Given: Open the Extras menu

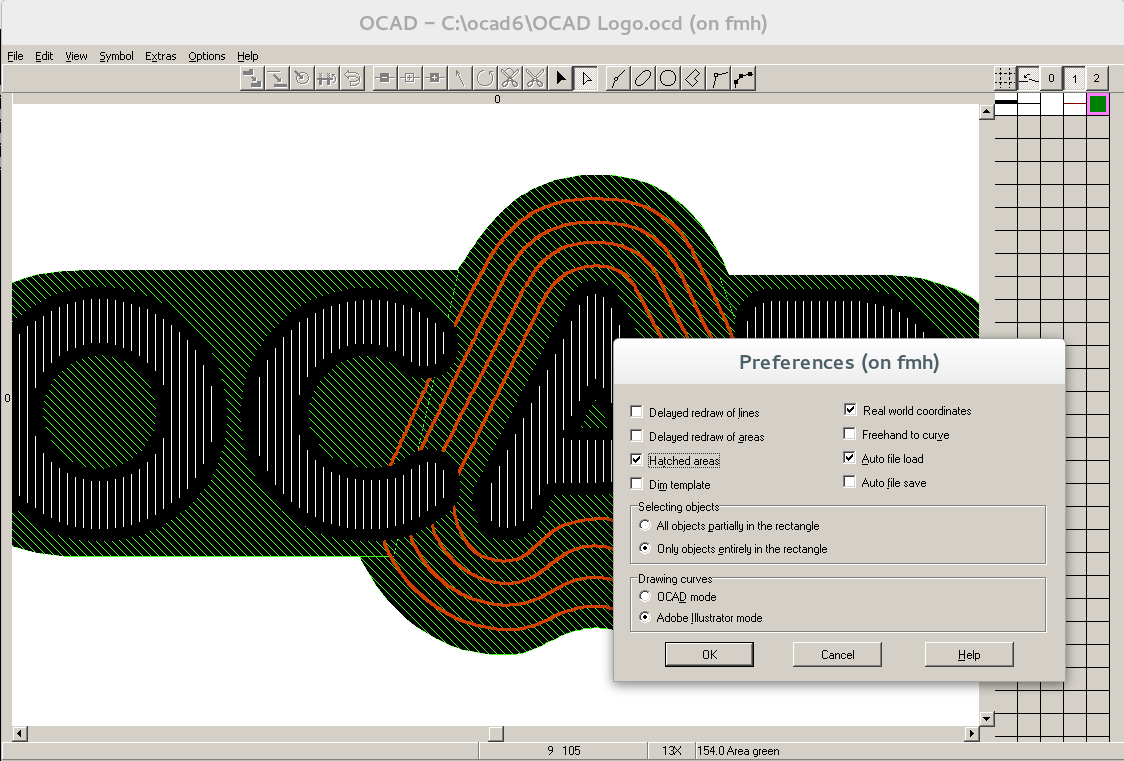Looking at the screenshot, I should tap(161, 56).
